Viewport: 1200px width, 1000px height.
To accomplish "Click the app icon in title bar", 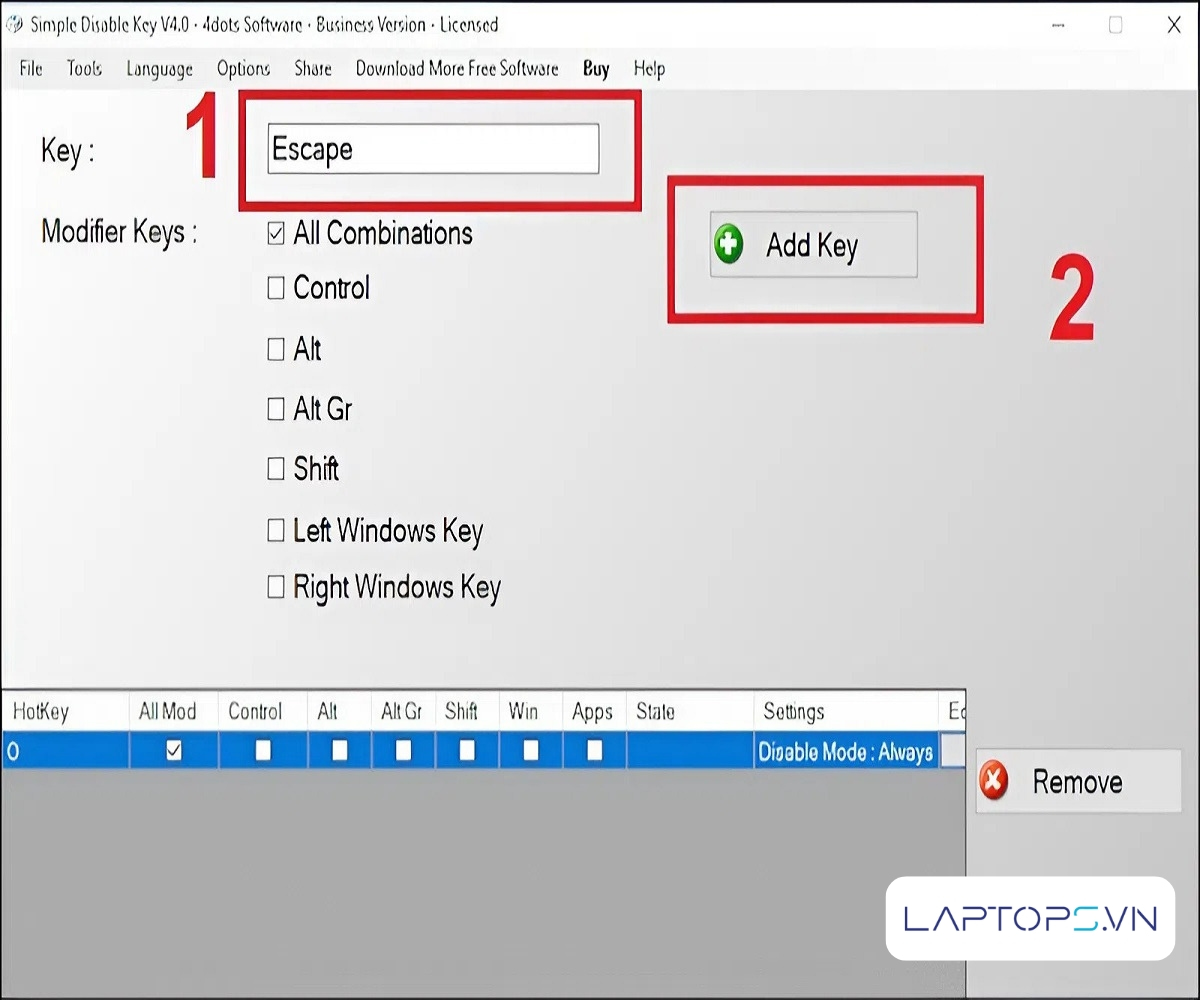I will (14, 25).
